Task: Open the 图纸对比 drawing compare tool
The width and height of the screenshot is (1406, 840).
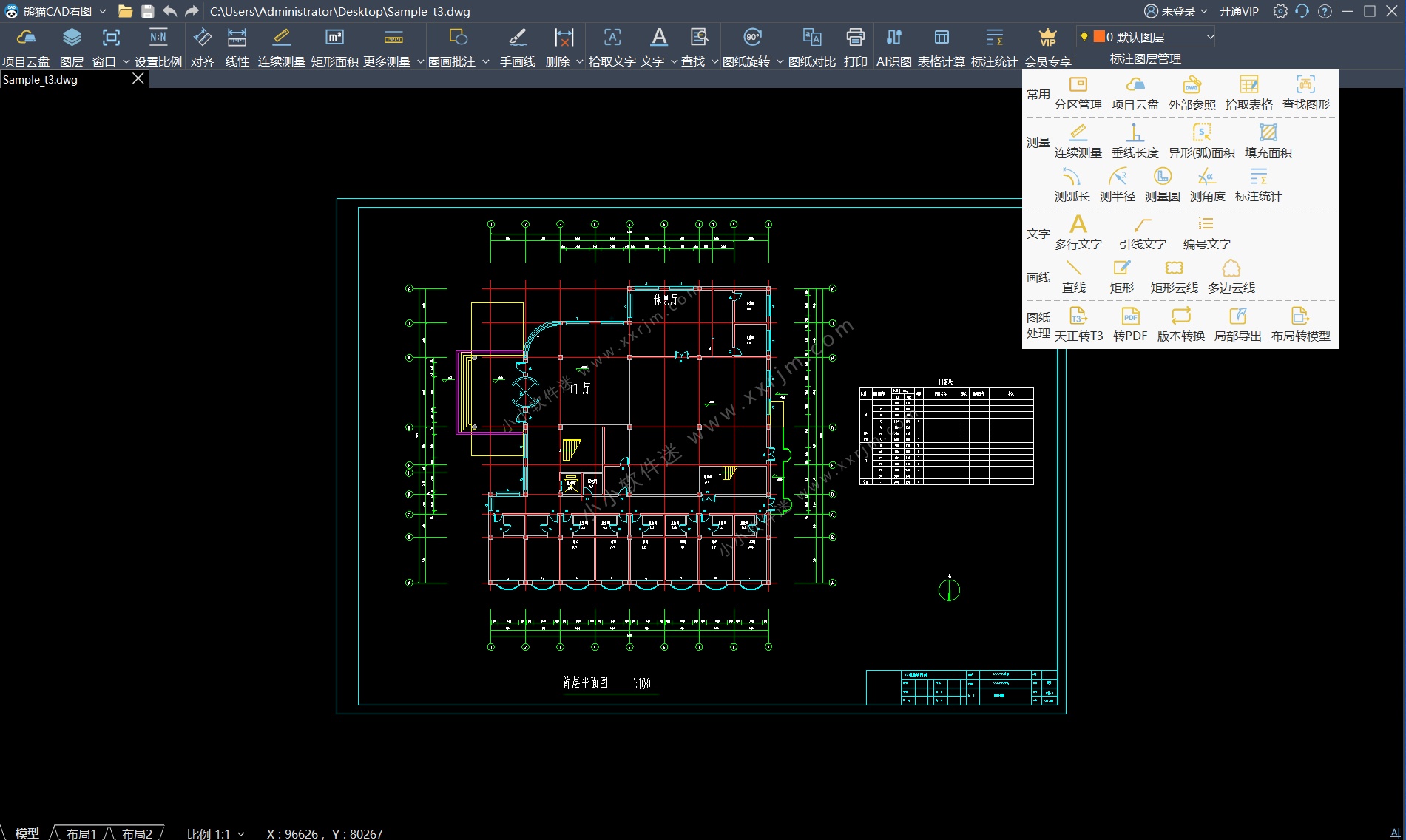Action: [x=811, y=38]
